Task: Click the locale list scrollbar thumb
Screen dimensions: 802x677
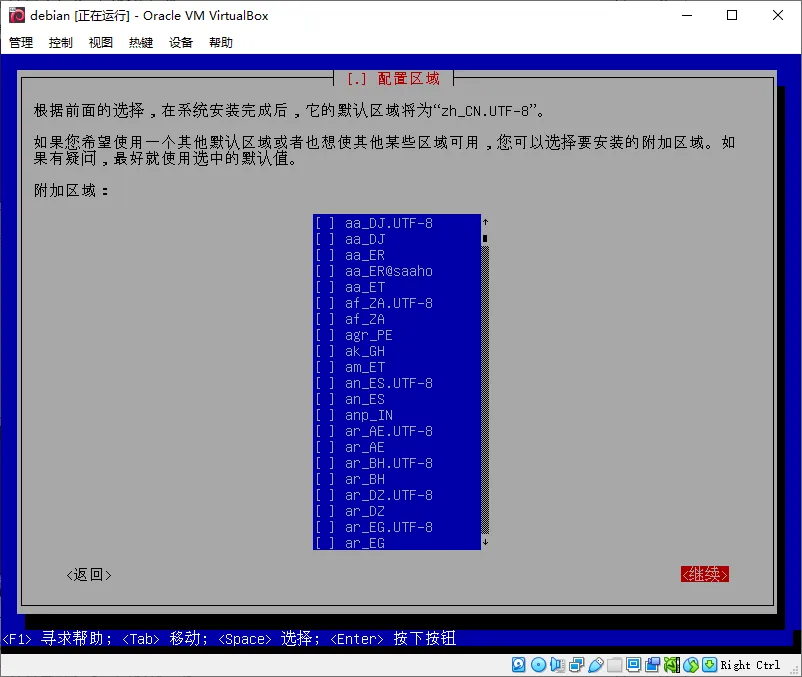Action: click(x=485, y=238)
